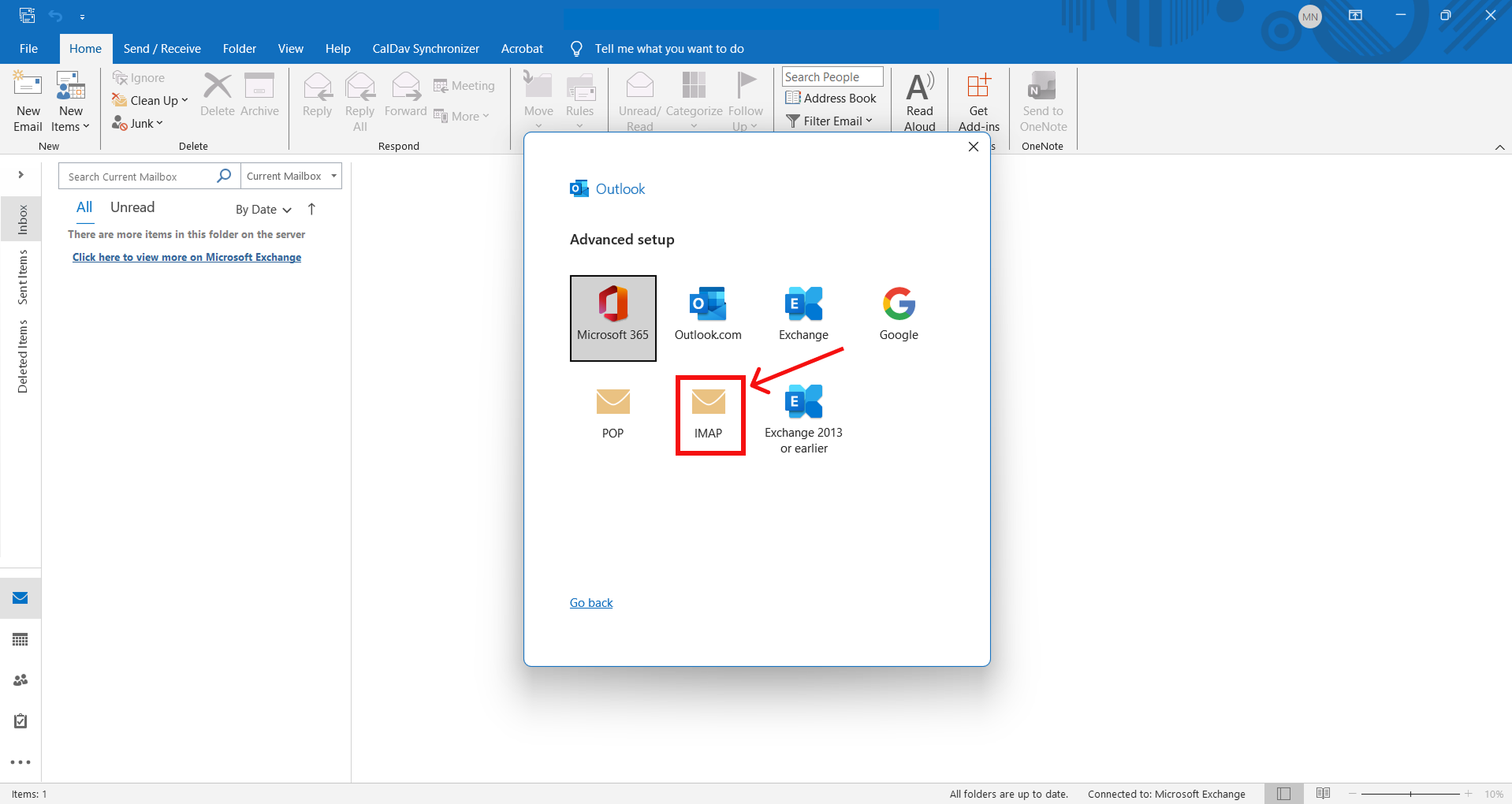Reverse the sort order arrow
1512x804 pixels.
[x=311, y=209]
